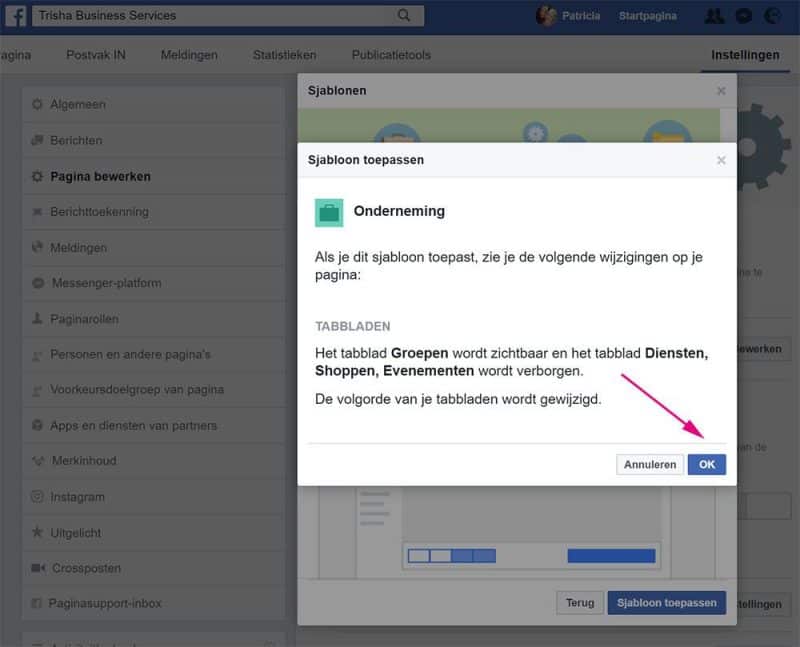Open the Meldingen tab in page nav
Image resolution: width=800 pixels, height=647 pixels.
click(x=189, y=55)
